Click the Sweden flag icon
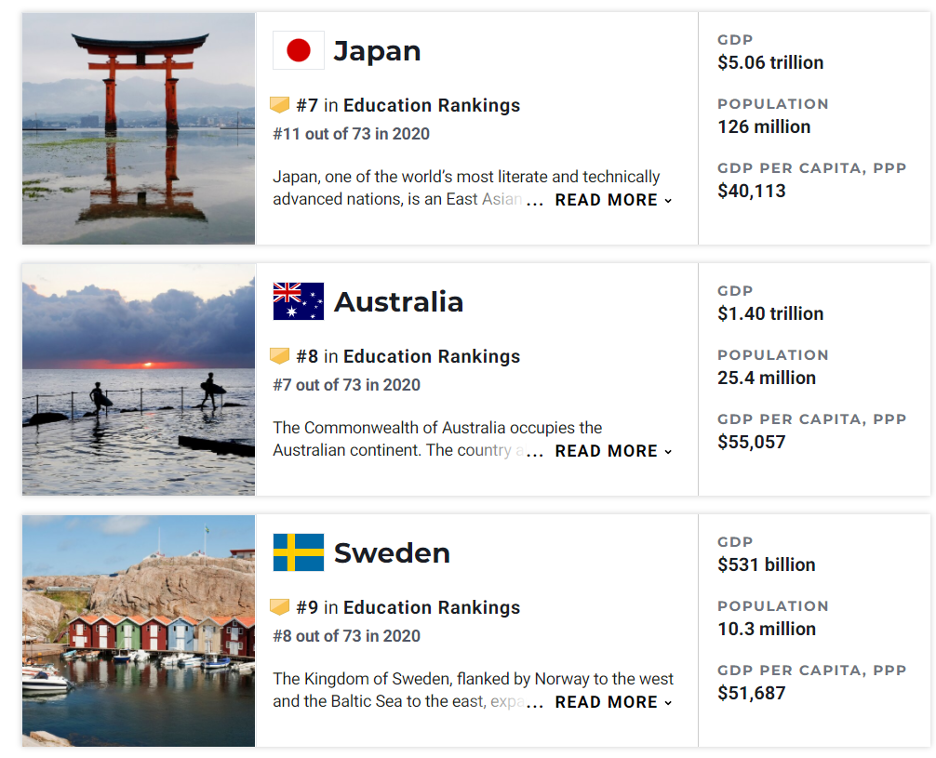This screenshot has height=758, width=936. click(x=298, y=553)
